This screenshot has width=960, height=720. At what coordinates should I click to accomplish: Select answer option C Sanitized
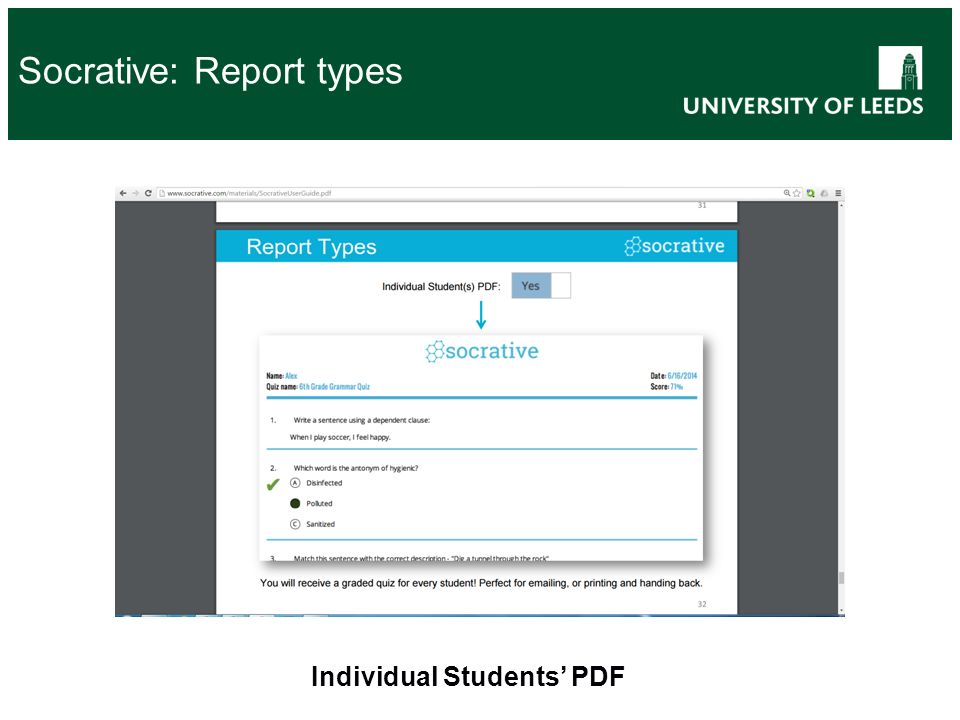[x=295, y=524]
